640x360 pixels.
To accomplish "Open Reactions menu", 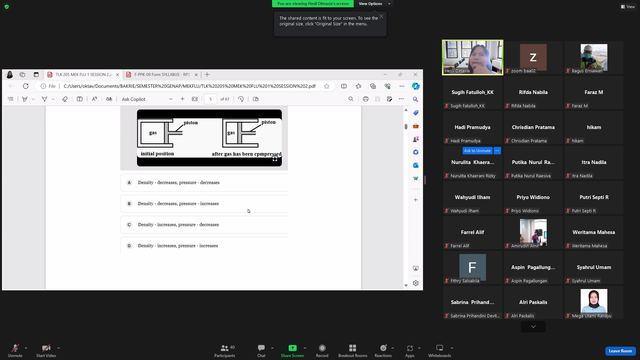I will click(x=383, y=350).
